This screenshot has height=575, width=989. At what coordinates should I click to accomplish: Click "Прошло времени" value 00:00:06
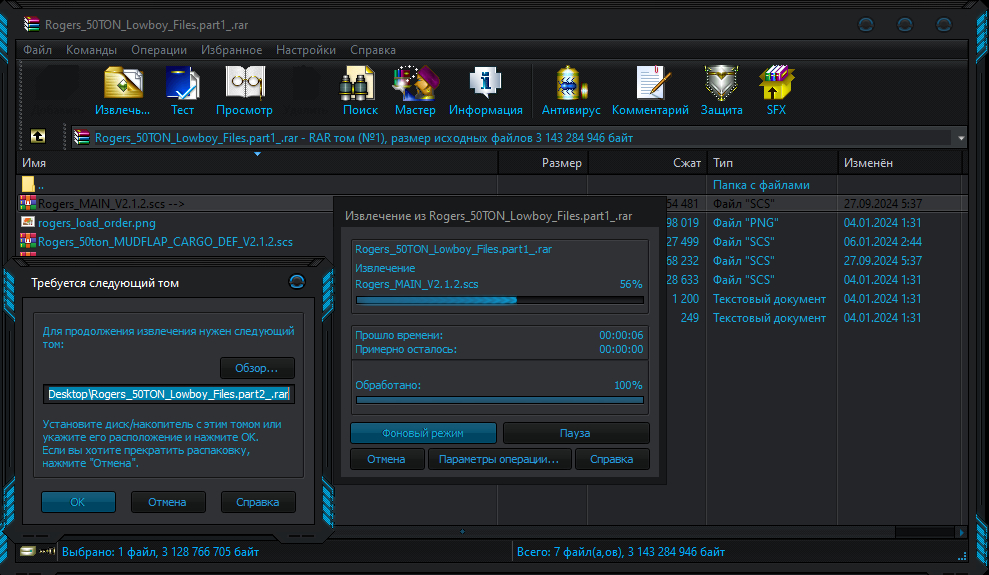621,335
